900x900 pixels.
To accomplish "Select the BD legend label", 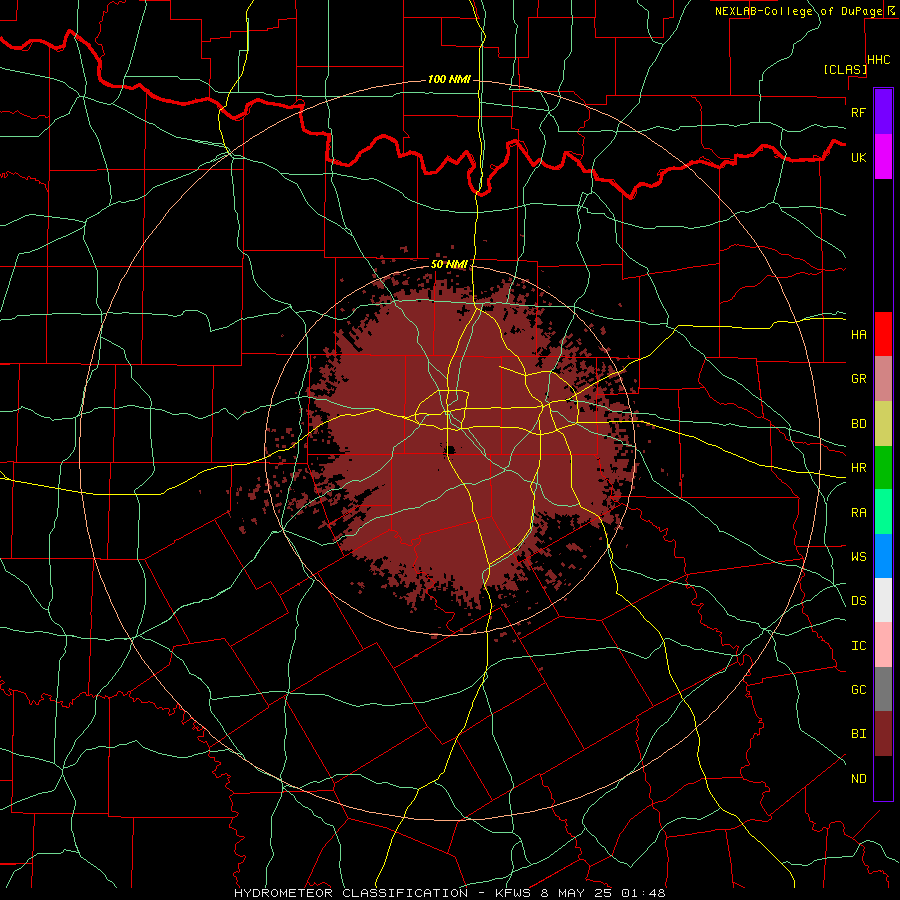I will (x=858, y=424).
